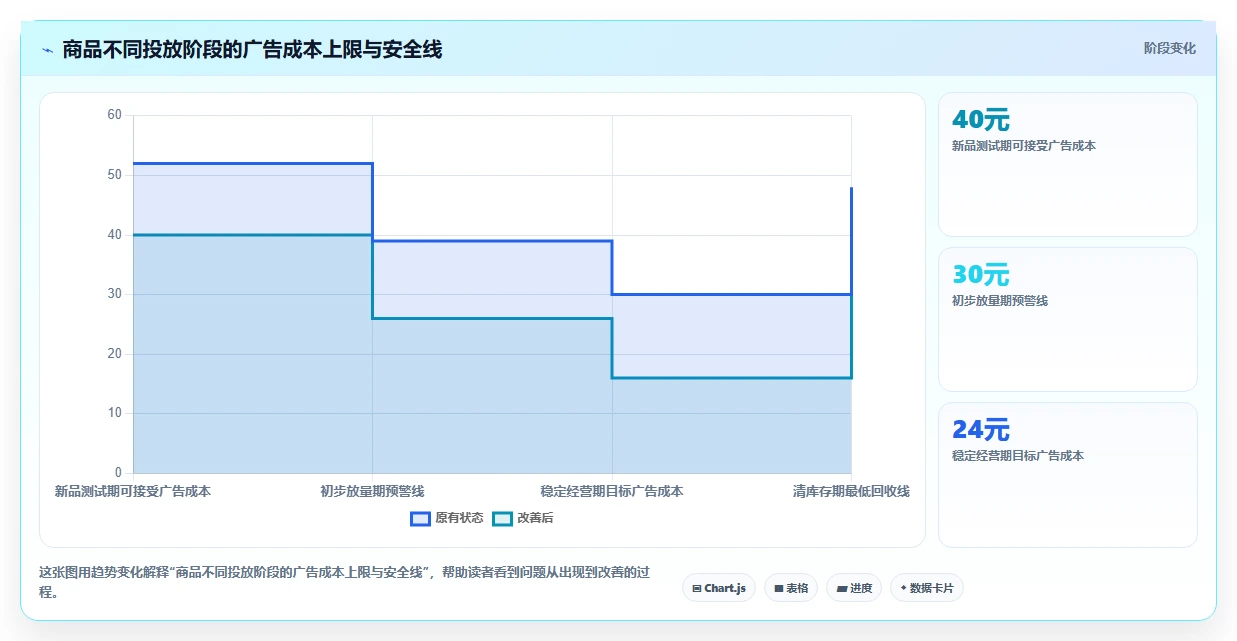Viewport: 1237px width, 641px height.
Task: Click the 40元 metric card value
Action: [x=981, y=120]
